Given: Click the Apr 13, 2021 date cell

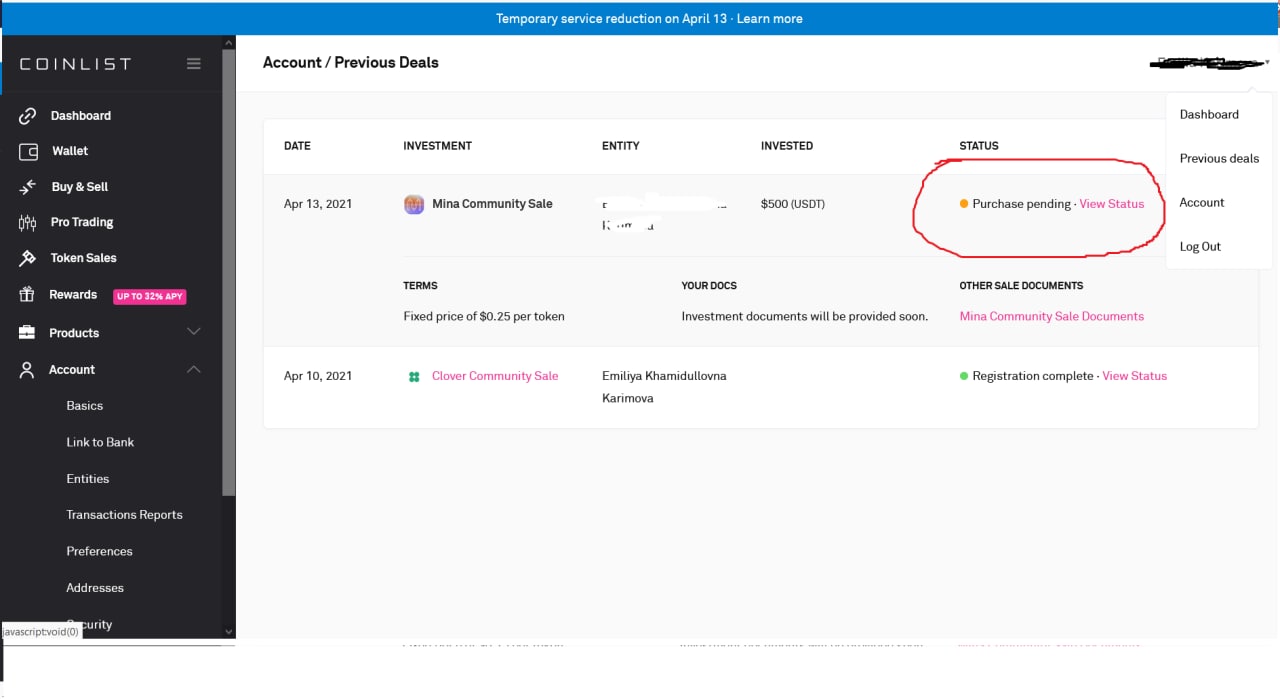Looking at the screenshot, I should click(x=318, y=204).
